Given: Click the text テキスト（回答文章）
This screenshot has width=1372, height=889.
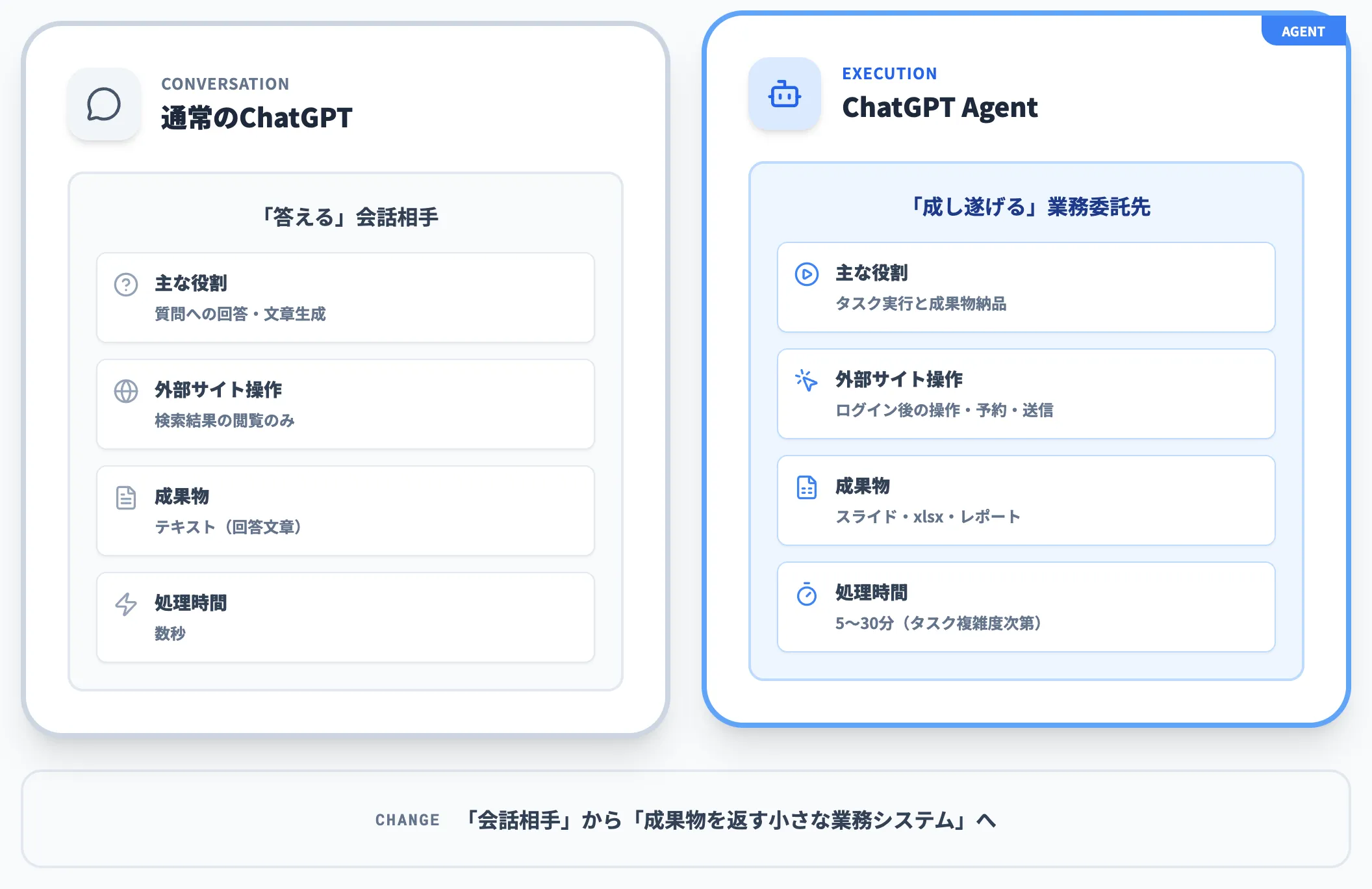Looking at the screenshot, I should pyautogui.click(x=228, y=528).
